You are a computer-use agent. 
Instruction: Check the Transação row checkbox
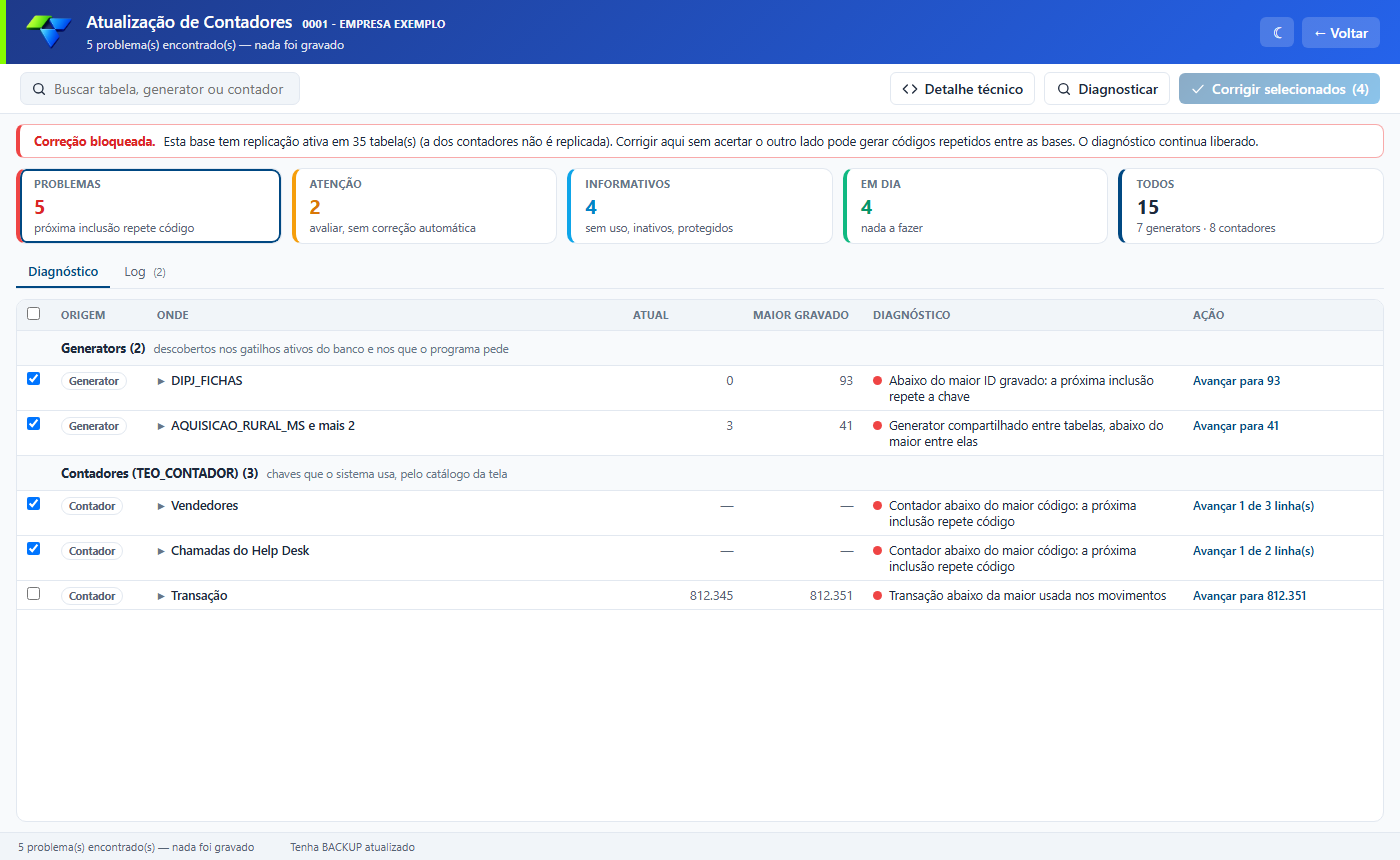click(34, 594)
